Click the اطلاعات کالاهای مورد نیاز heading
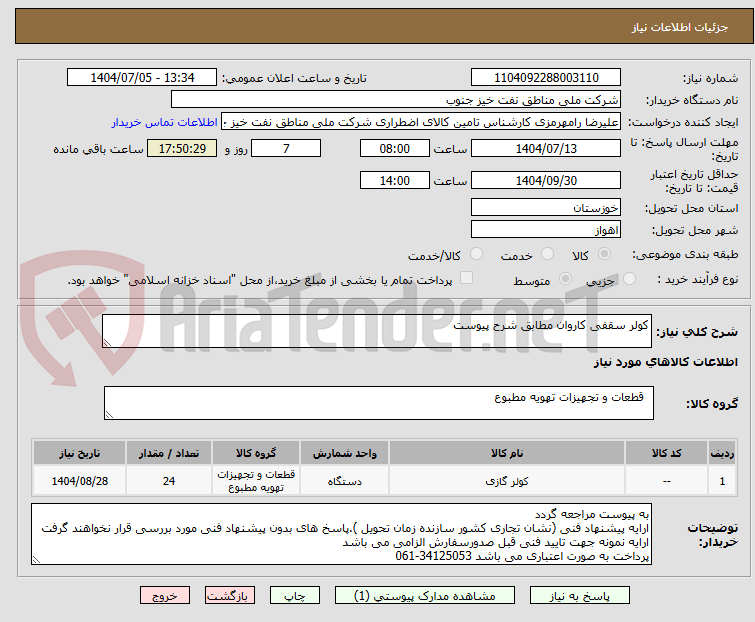Viewport: 755px width, 622px height. pos(665,362)
